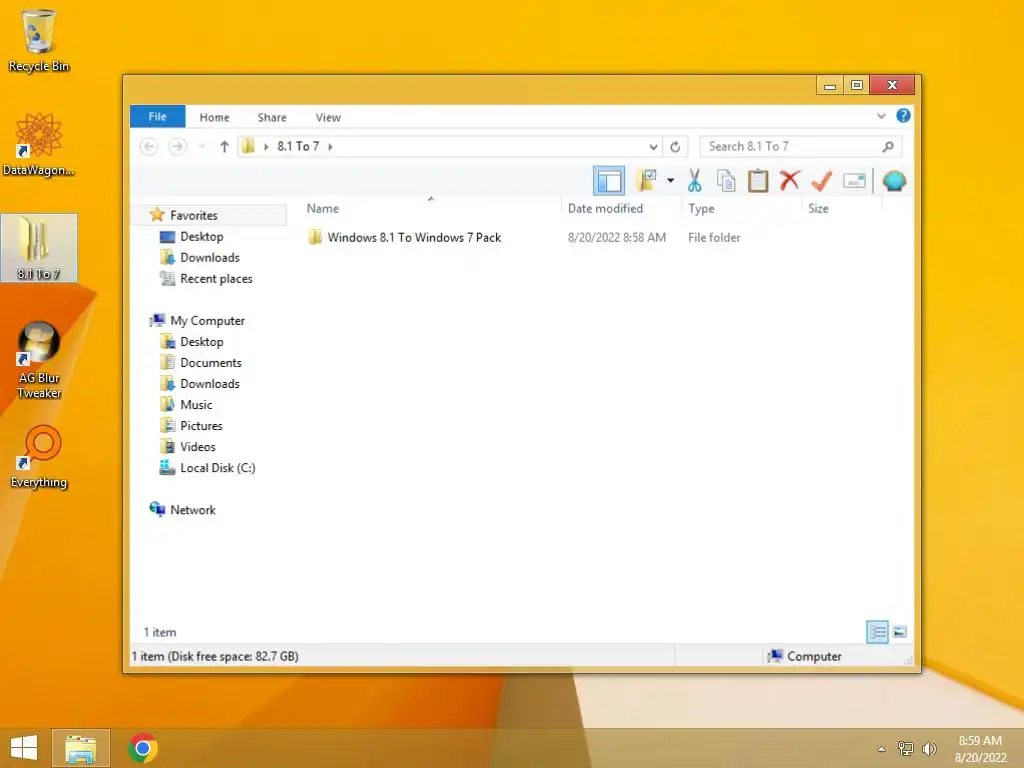This screenshot has width=1024, height=768.
Task: Refresh the current folder view
Action: [x=675, y=147]
